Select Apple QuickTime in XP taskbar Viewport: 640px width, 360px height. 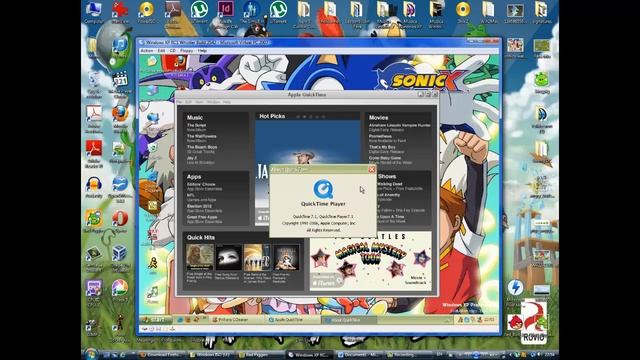[x=292, y=320]
